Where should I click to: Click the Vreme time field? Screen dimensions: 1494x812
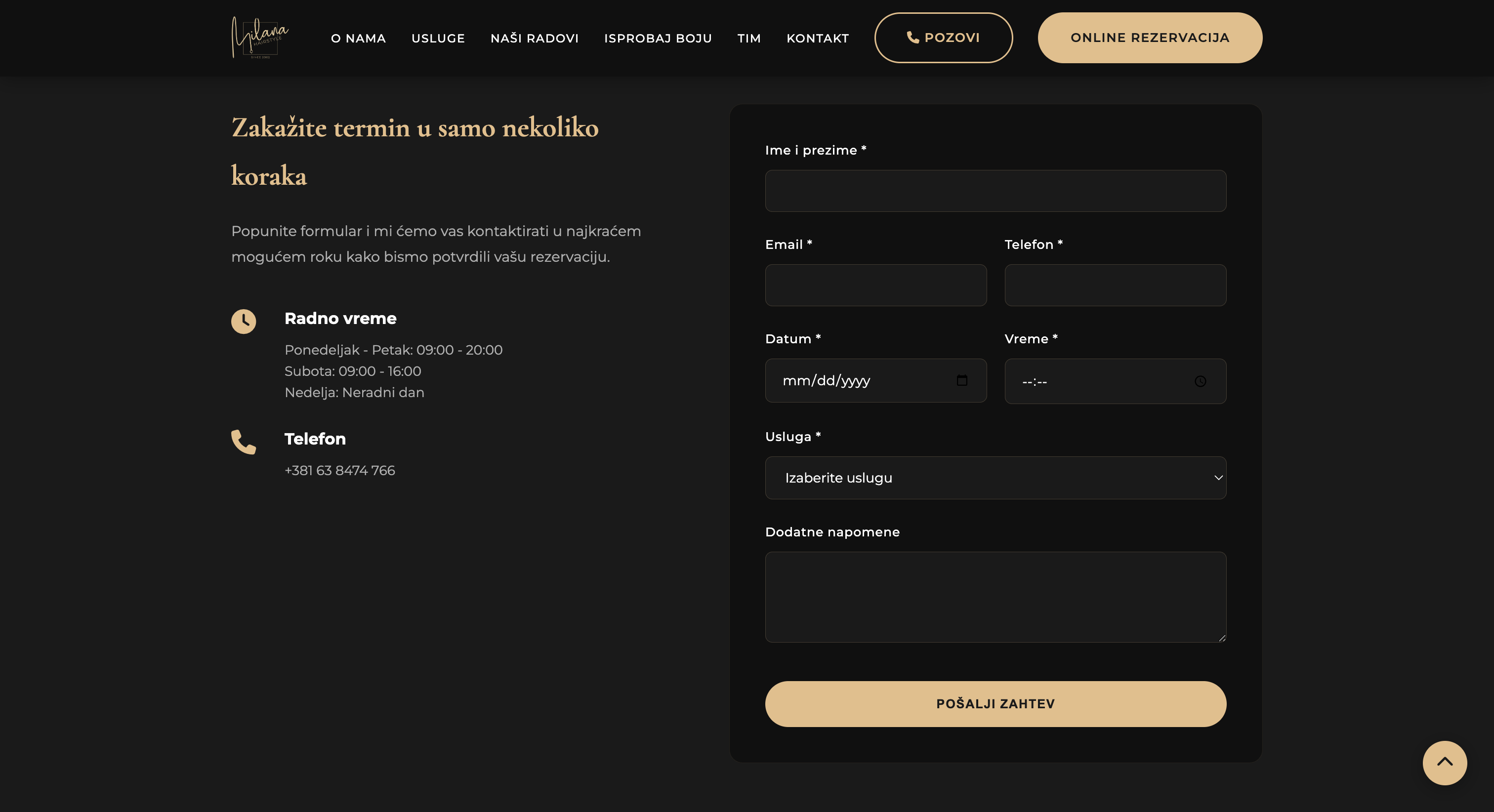tap(1115, 381)
